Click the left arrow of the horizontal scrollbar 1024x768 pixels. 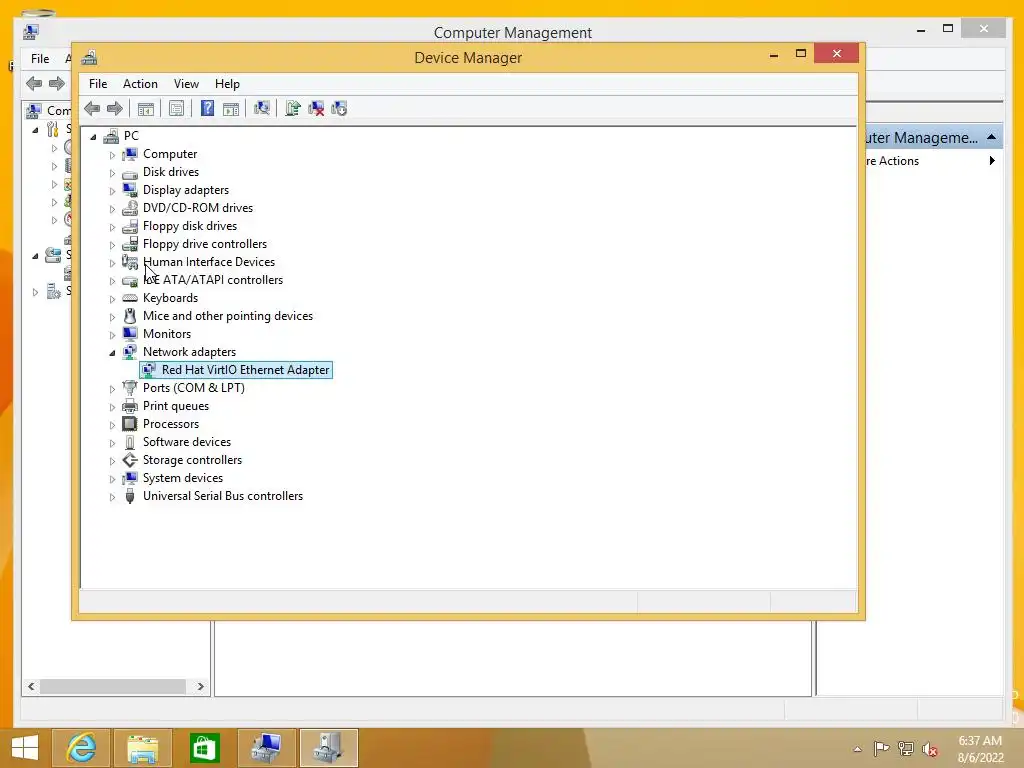31,686
